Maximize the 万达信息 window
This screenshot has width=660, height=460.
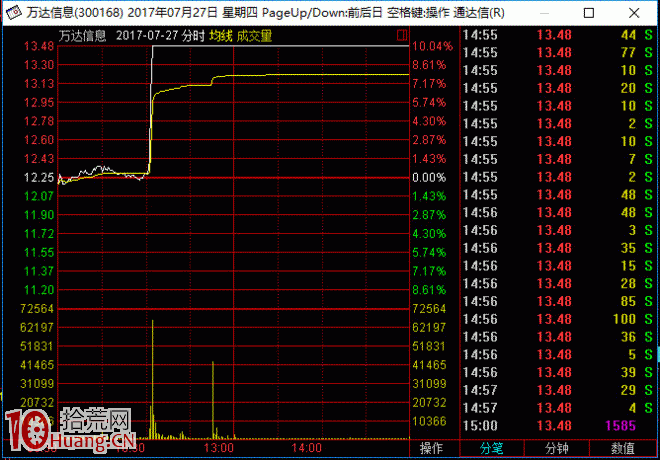point(589,13)
